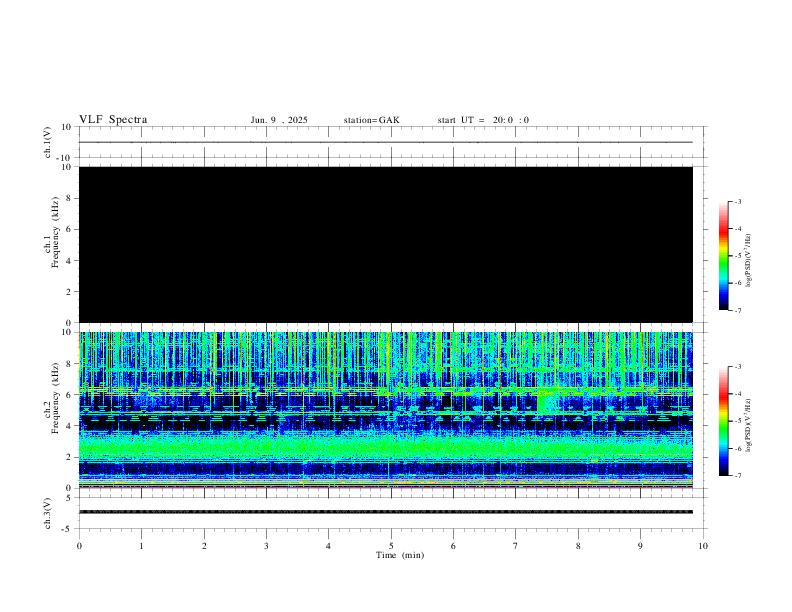This screenshot has height=612, width=792.
Task: Click time axis tick label "6"
Action: 453,546
